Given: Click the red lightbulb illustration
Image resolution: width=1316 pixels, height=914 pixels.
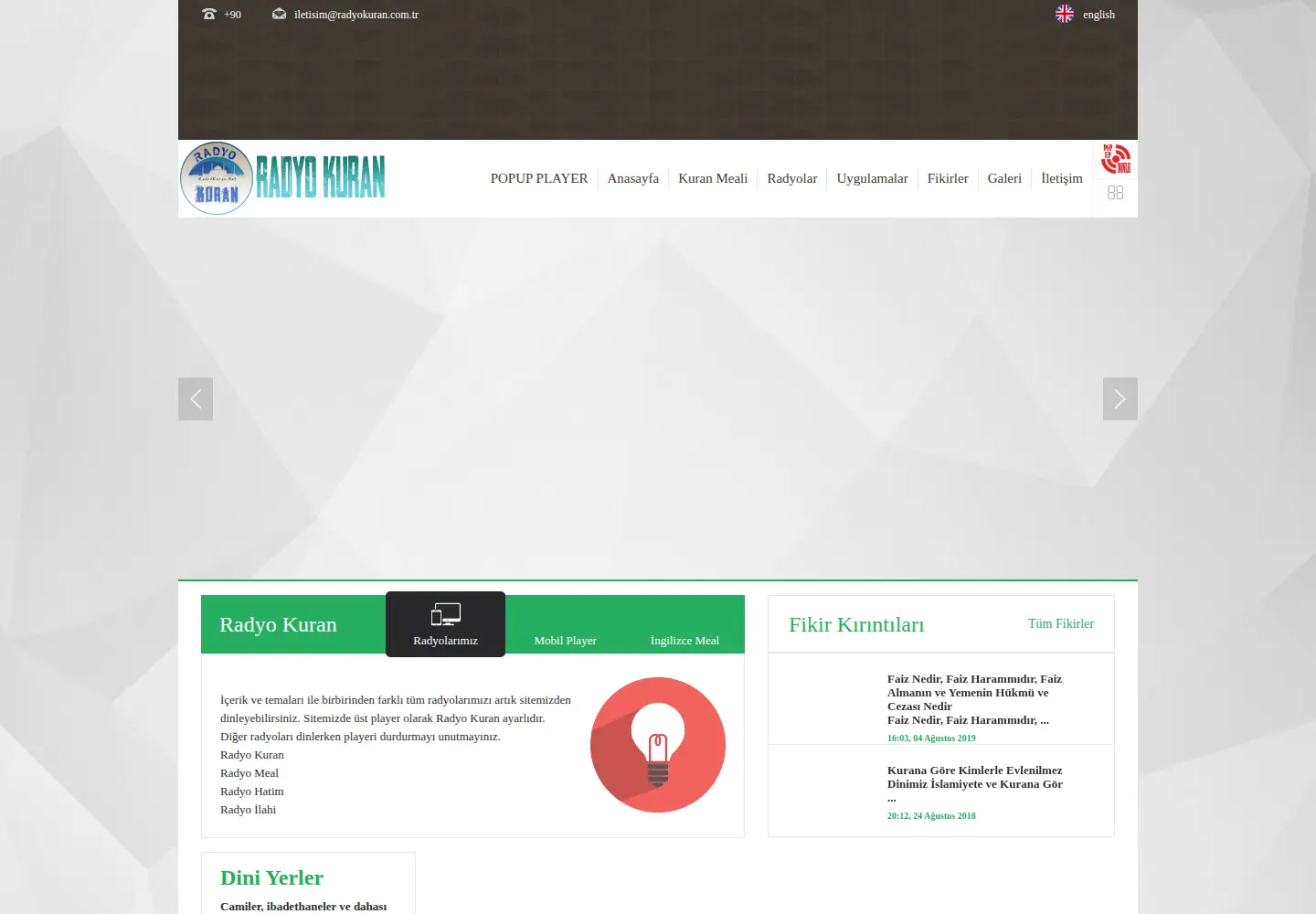Looking at the screenshot, I should (x=658, y=745).
